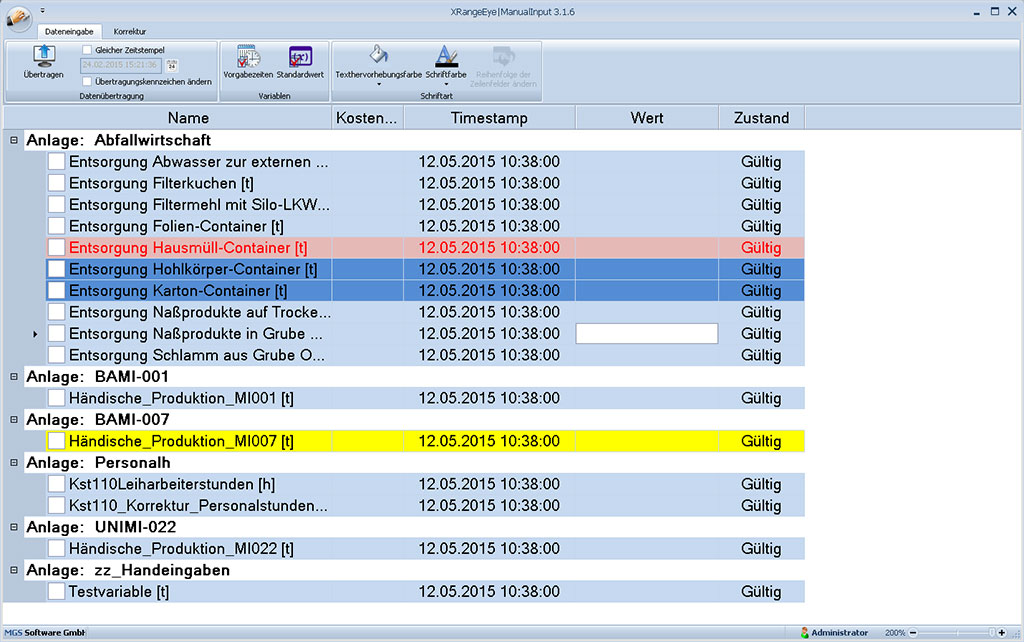
Task: Switch to the Dateneingabe tab
Action: coord(69,31)
